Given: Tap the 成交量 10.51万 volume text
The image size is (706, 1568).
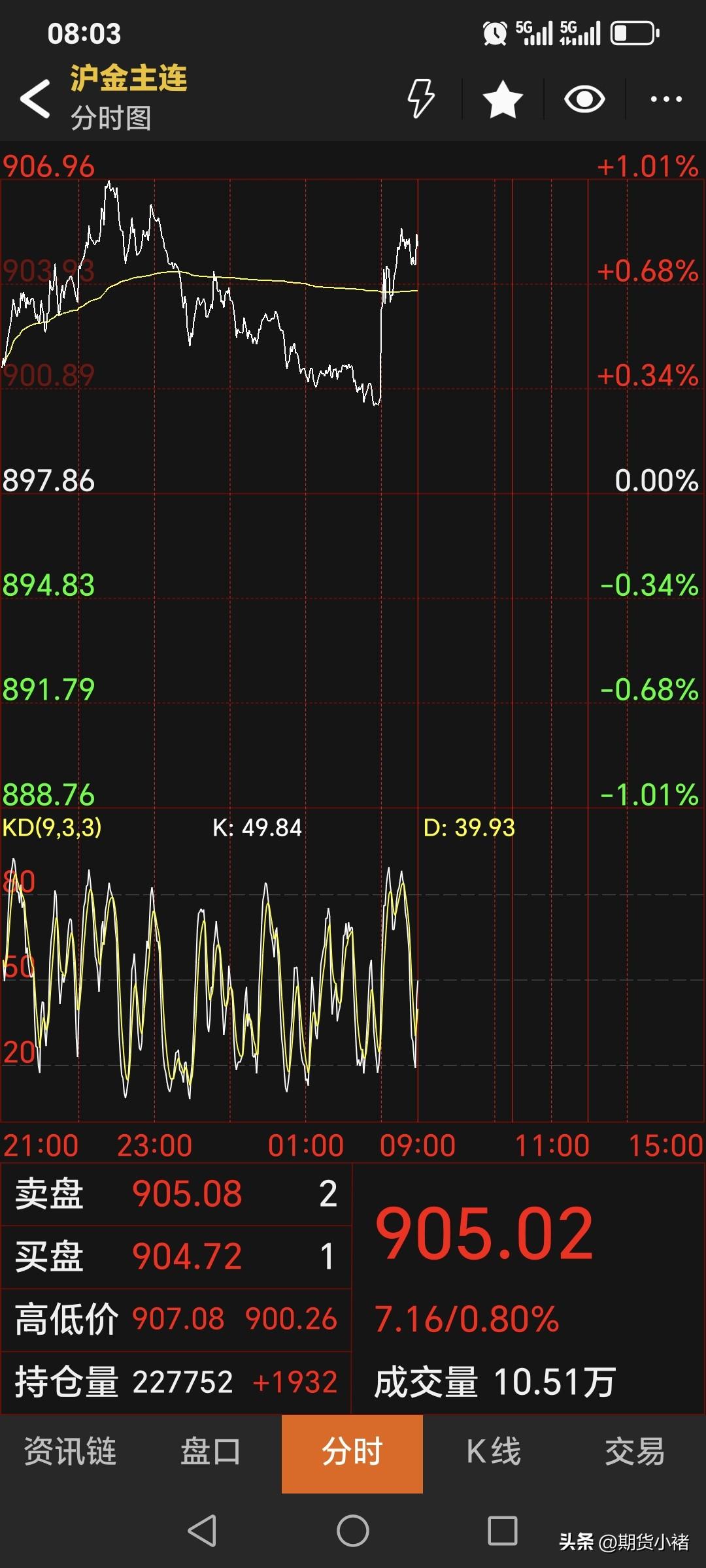Looking at the screenshot, I should 495,1382.
